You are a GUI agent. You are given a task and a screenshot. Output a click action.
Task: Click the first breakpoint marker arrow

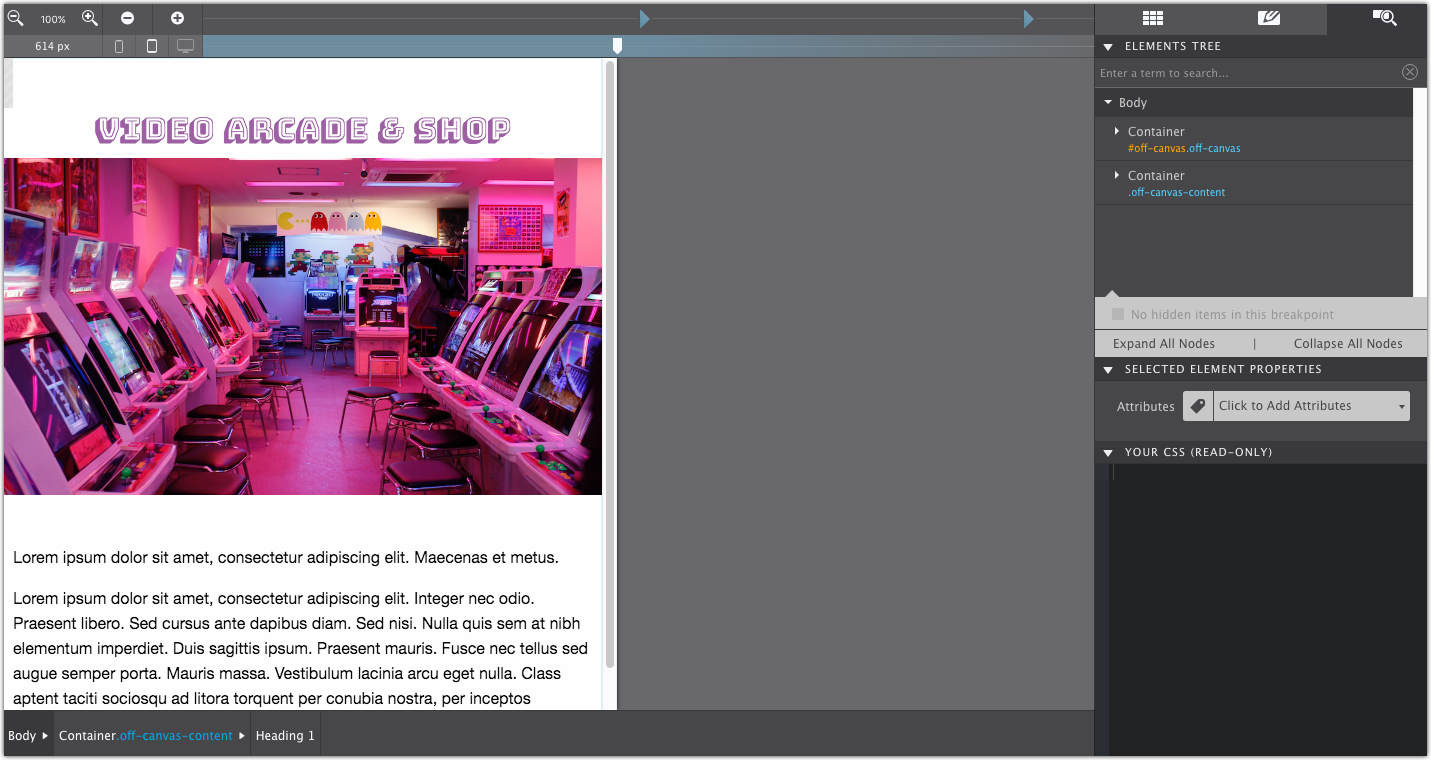coord(645,19)
